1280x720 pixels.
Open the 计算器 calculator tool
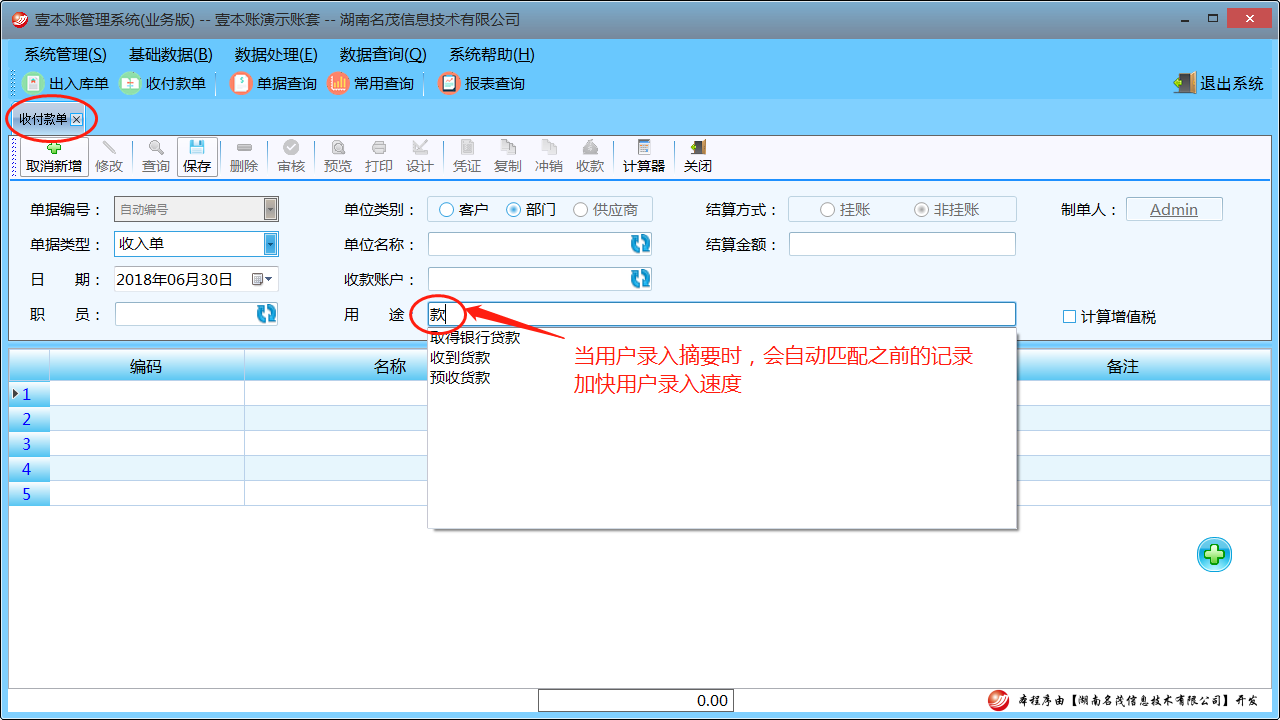click(644, 157)
